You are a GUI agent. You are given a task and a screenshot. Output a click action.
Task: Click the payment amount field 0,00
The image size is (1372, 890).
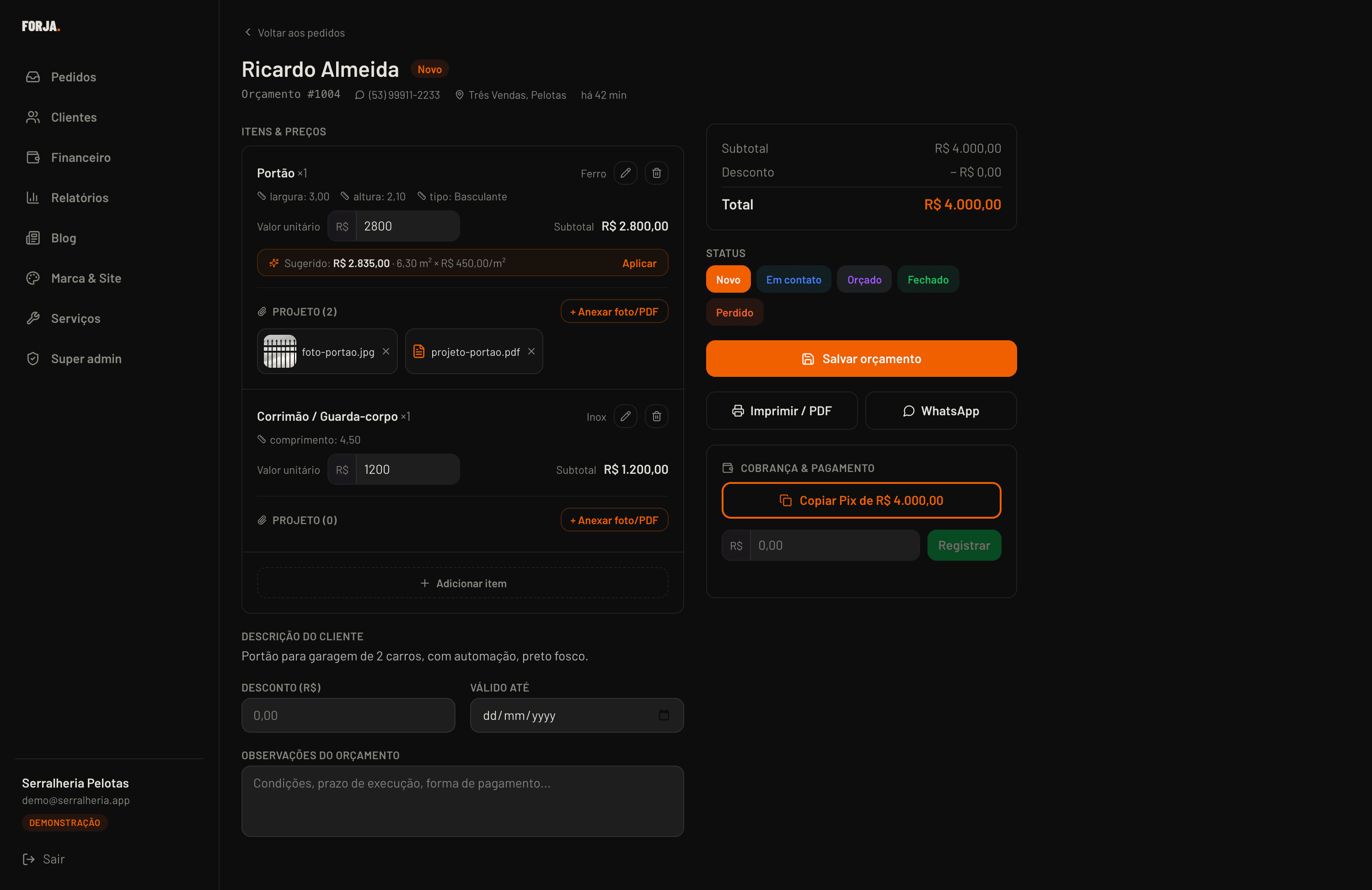point(835,545)
